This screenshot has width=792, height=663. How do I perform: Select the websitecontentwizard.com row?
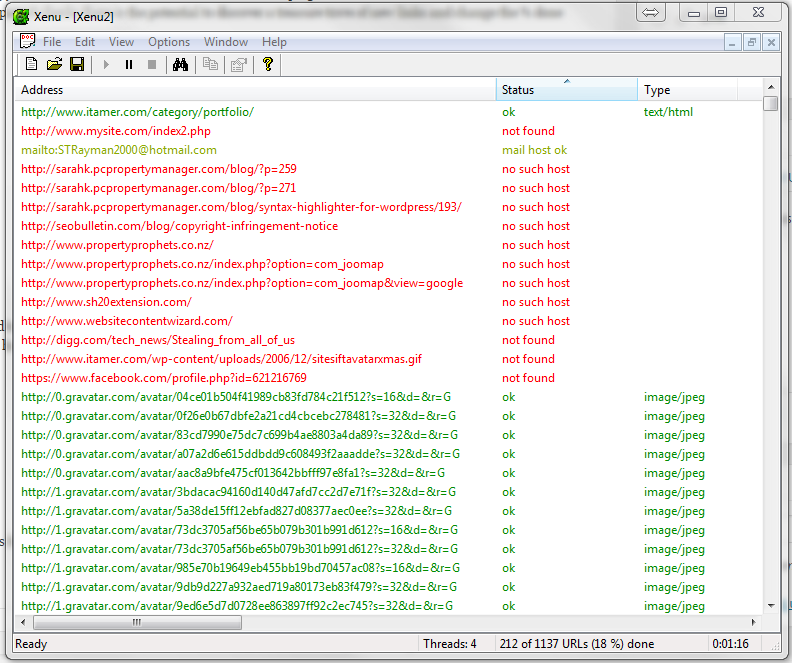coord(387,321)
